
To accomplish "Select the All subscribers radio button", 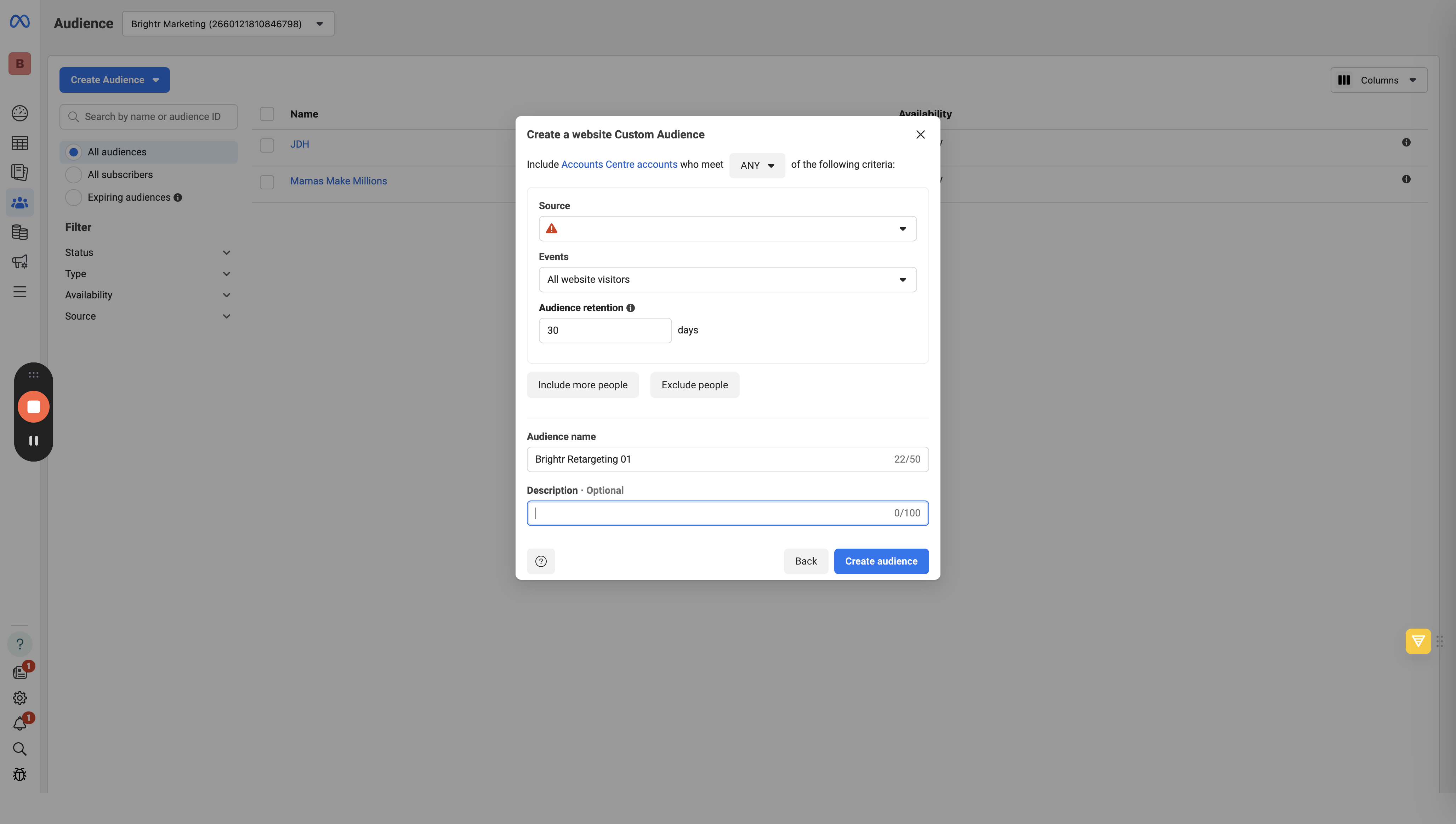I will click(74, 174).
